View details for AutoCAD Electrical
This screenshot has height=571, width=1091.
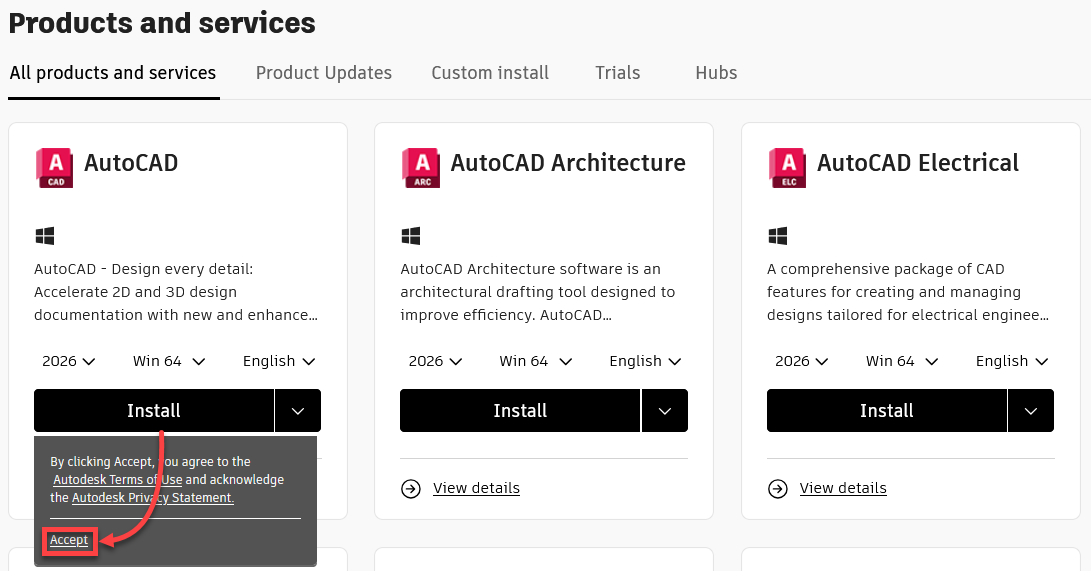(843, 488)
